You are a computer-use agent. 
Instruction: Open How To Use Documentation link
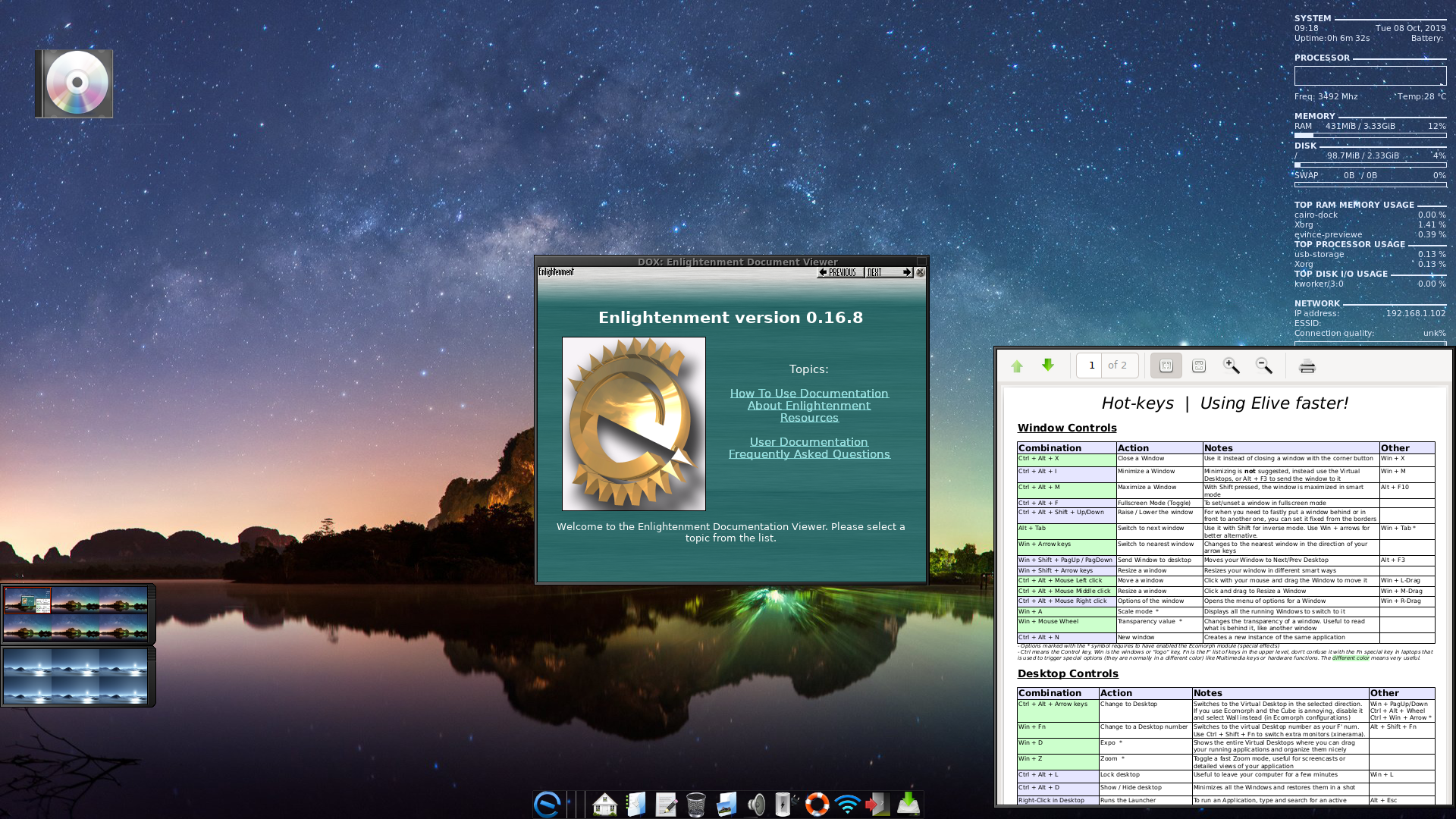pos(809,393)
